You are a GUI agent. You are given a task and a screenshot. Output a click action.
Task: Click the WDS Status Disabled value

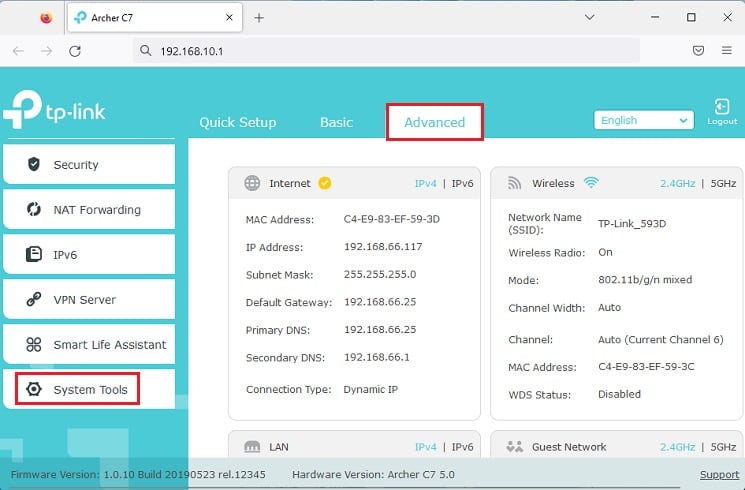point(619,394)
